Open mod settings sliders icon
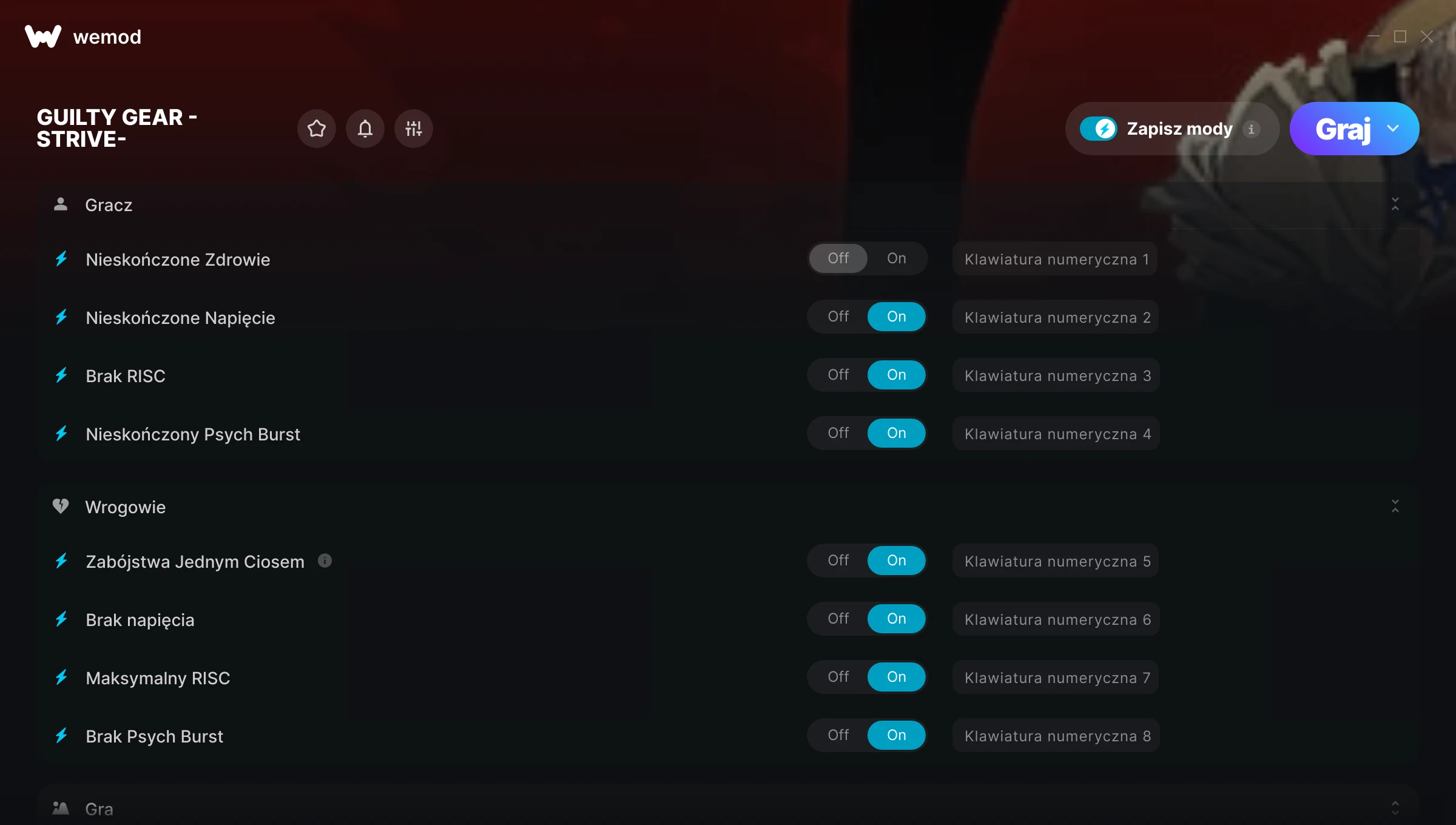The height and width of the screenshot is (825, 1456). click(414, 129)
